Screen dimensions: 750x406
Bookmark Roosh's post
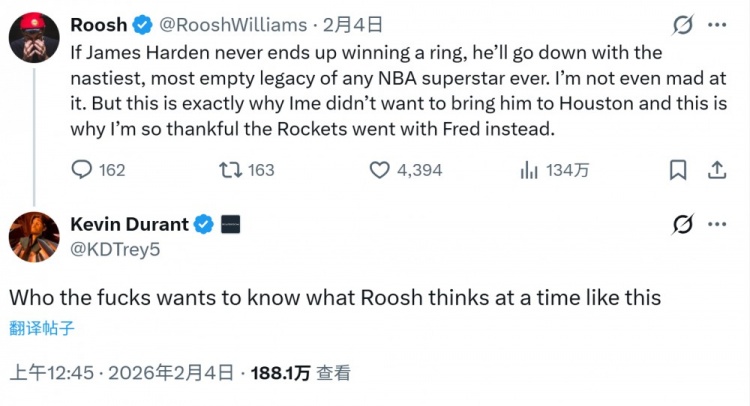[678, 170]
